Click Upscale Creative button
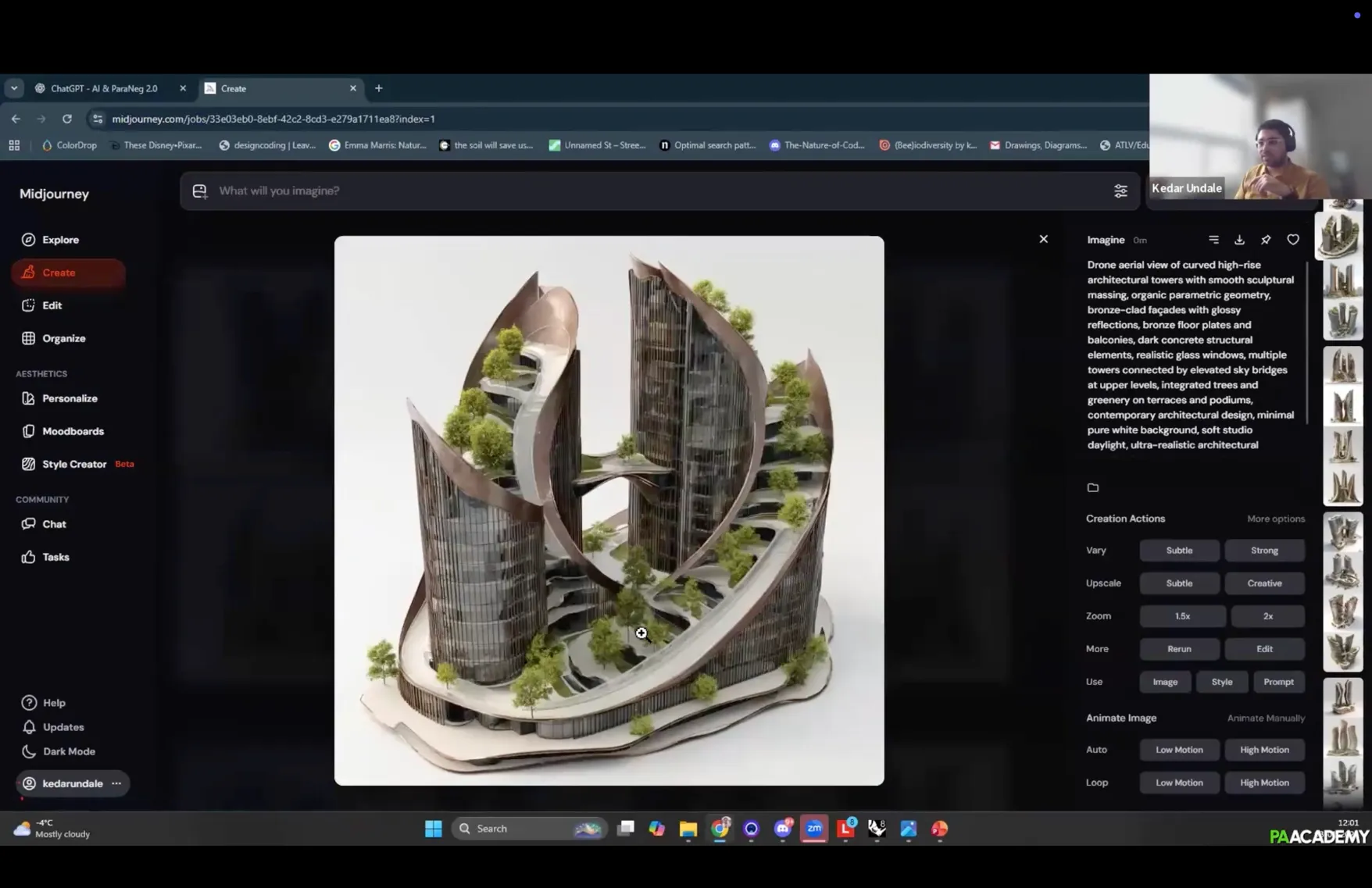This screenshot has width=1372, height=888. click(x=1264, y=583)
